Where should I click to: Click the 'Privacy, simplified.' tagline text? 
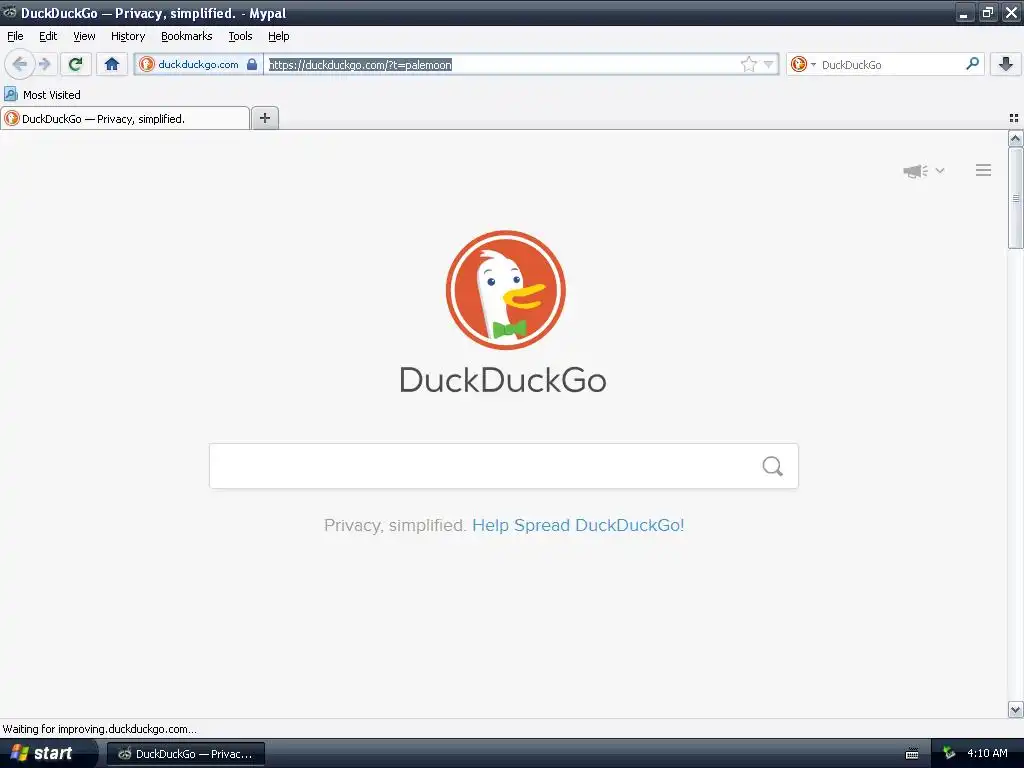coord(395,525)
